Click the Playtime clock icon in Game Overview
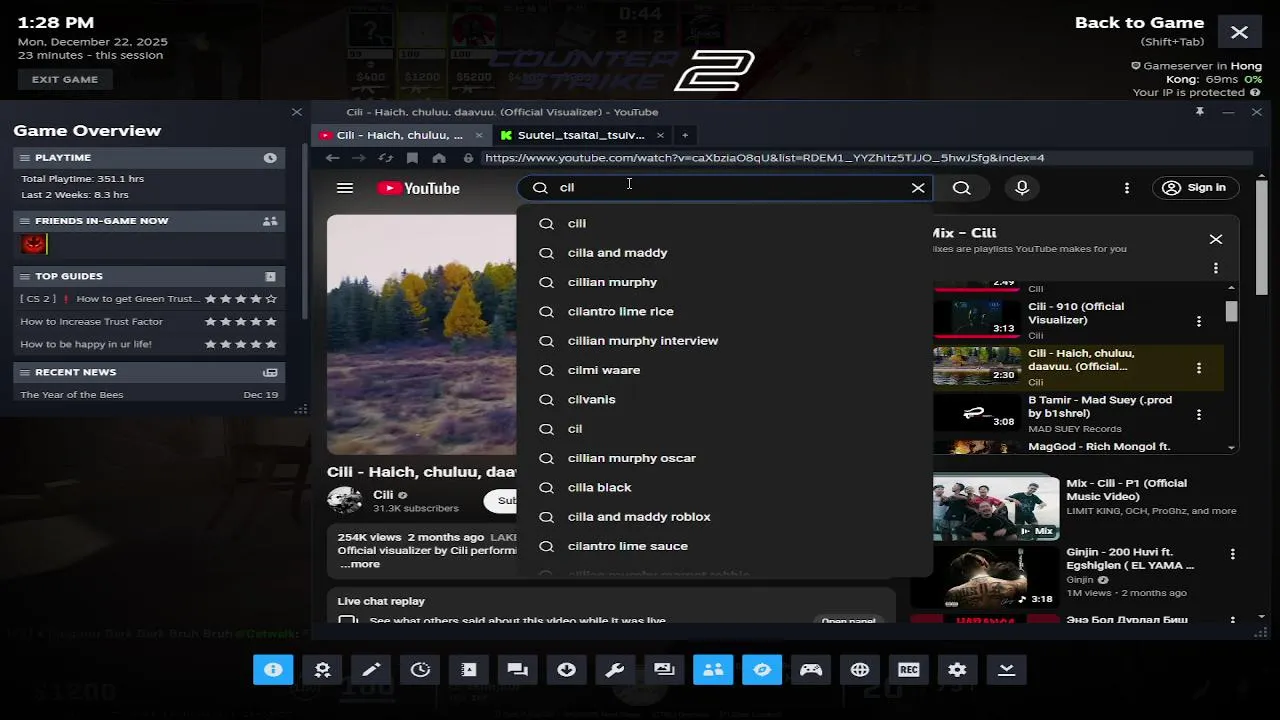The height and width of the screenshot is (720, 1280). (270, 158)
